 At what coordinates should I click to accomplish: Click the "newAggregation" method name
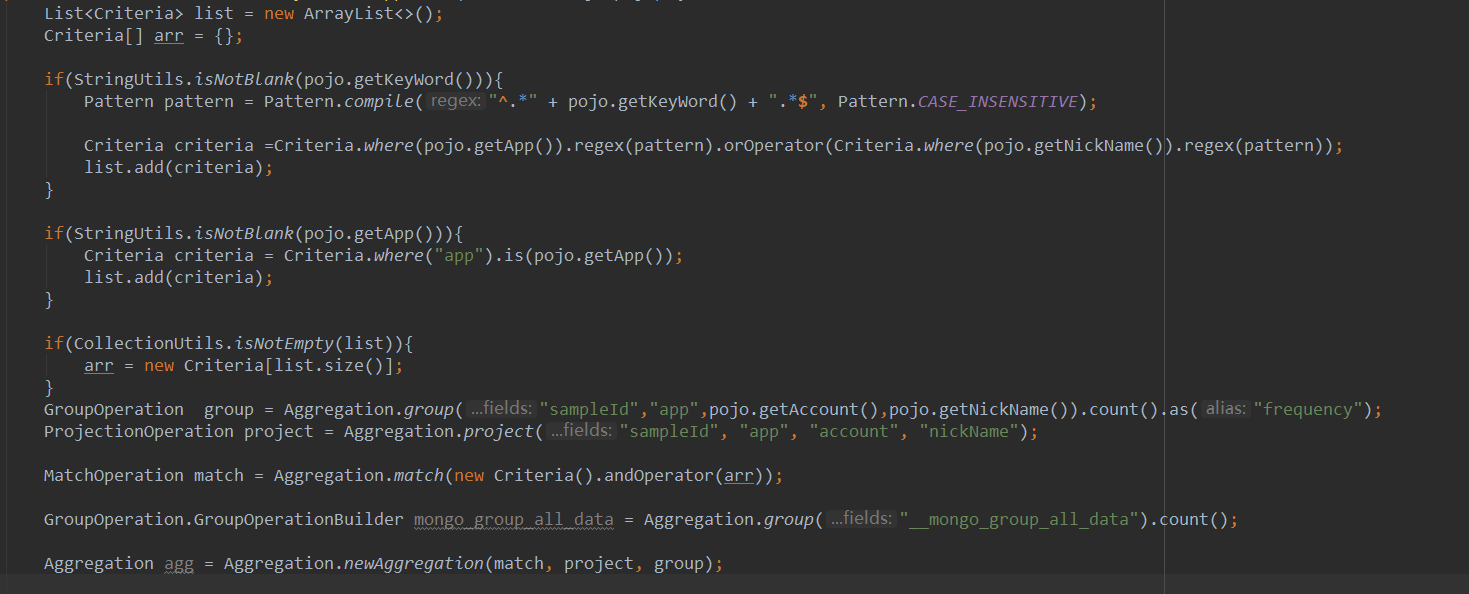[x=413, y=563]
